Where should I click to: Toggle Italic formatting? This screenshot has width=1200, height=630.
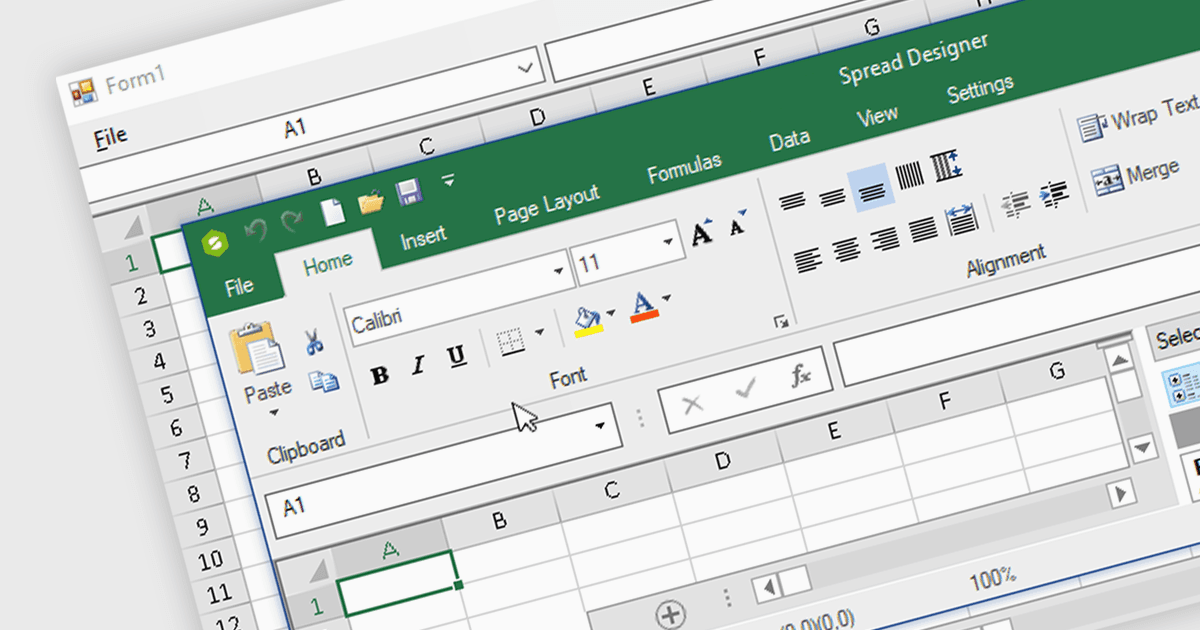coord(418,366)
